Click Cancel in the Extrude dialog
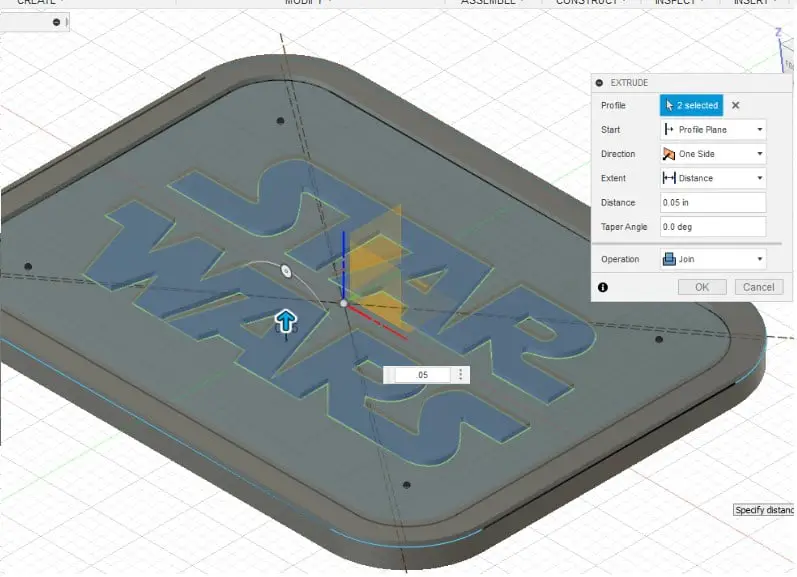 pos(758,287)
